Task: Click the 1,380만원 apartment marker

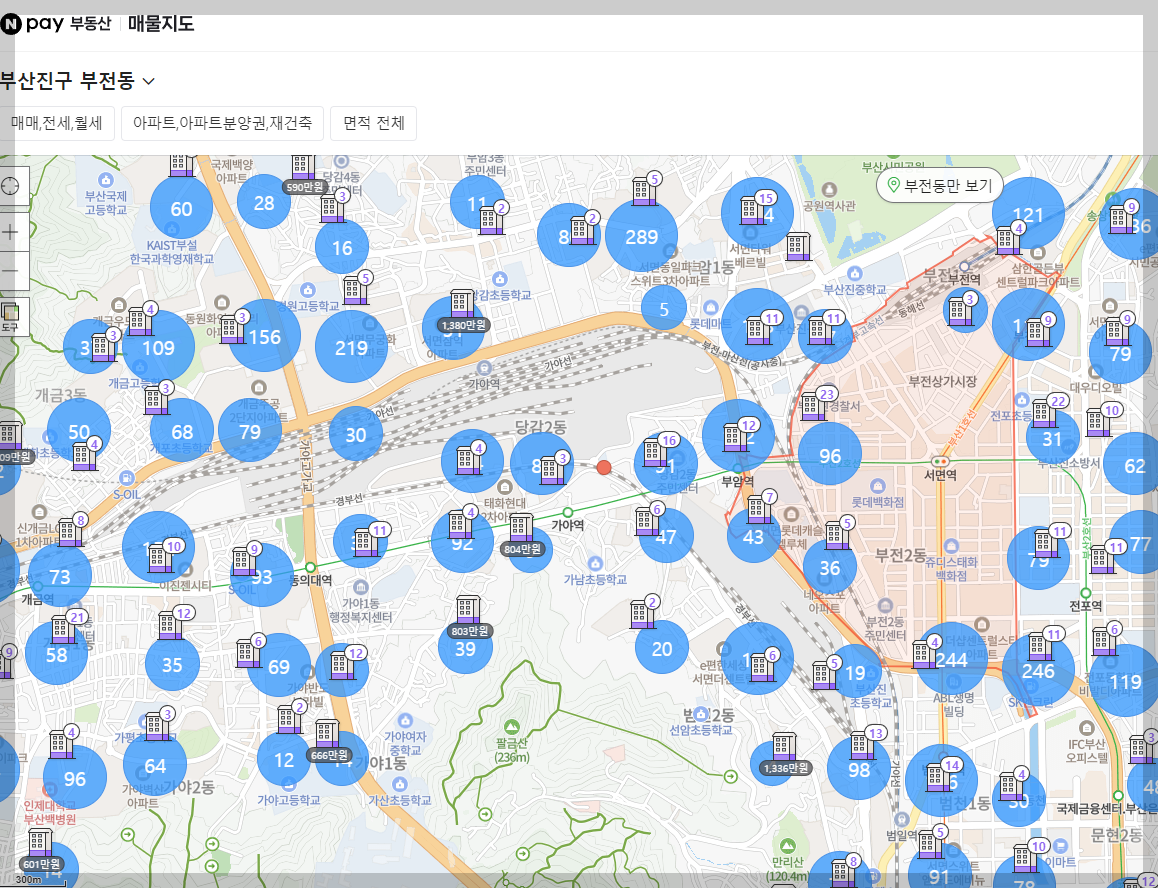Action: point(462,312)
